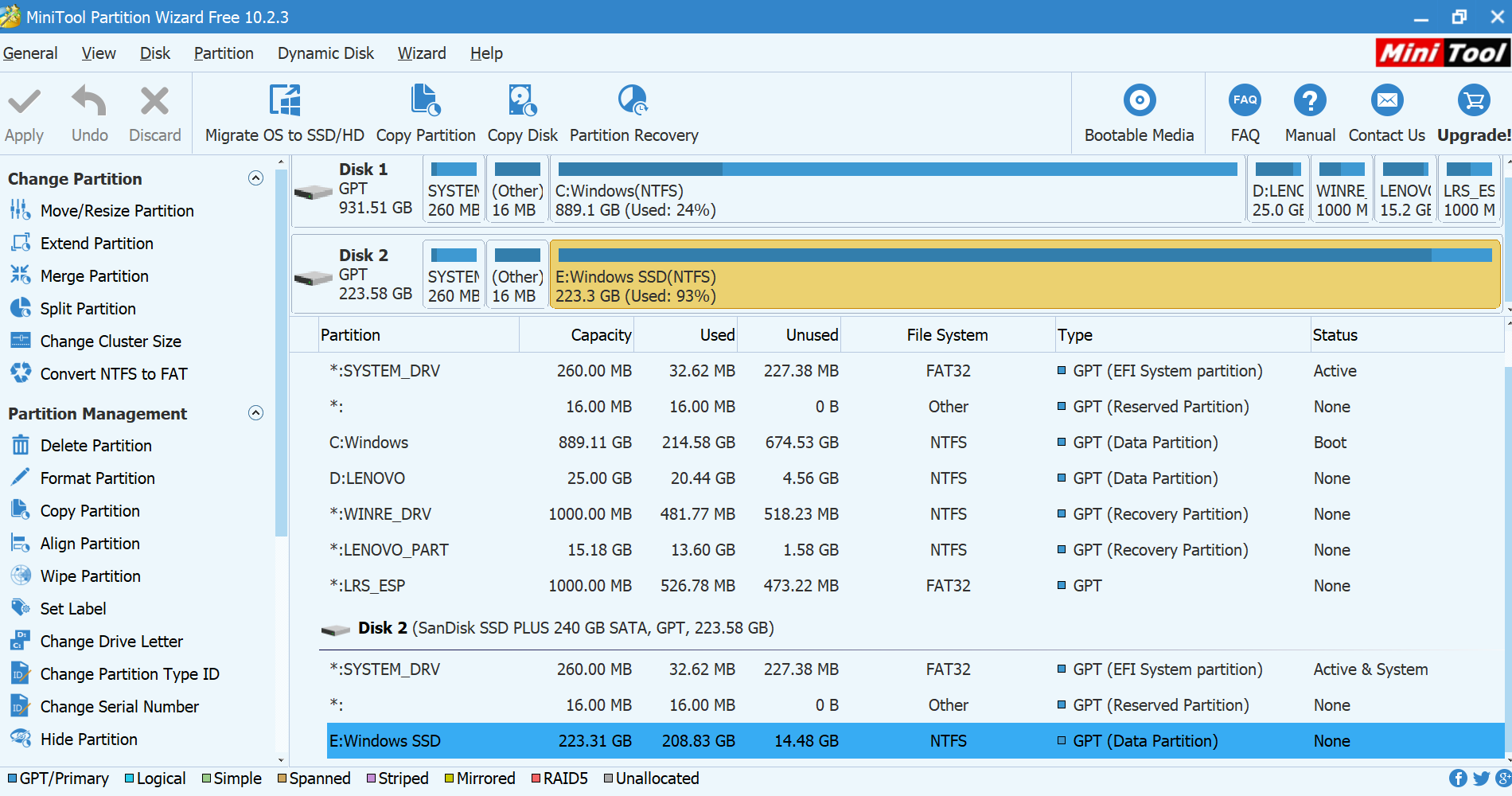
Task: Select C:Windows row in partition list
Action: [915, 443]
